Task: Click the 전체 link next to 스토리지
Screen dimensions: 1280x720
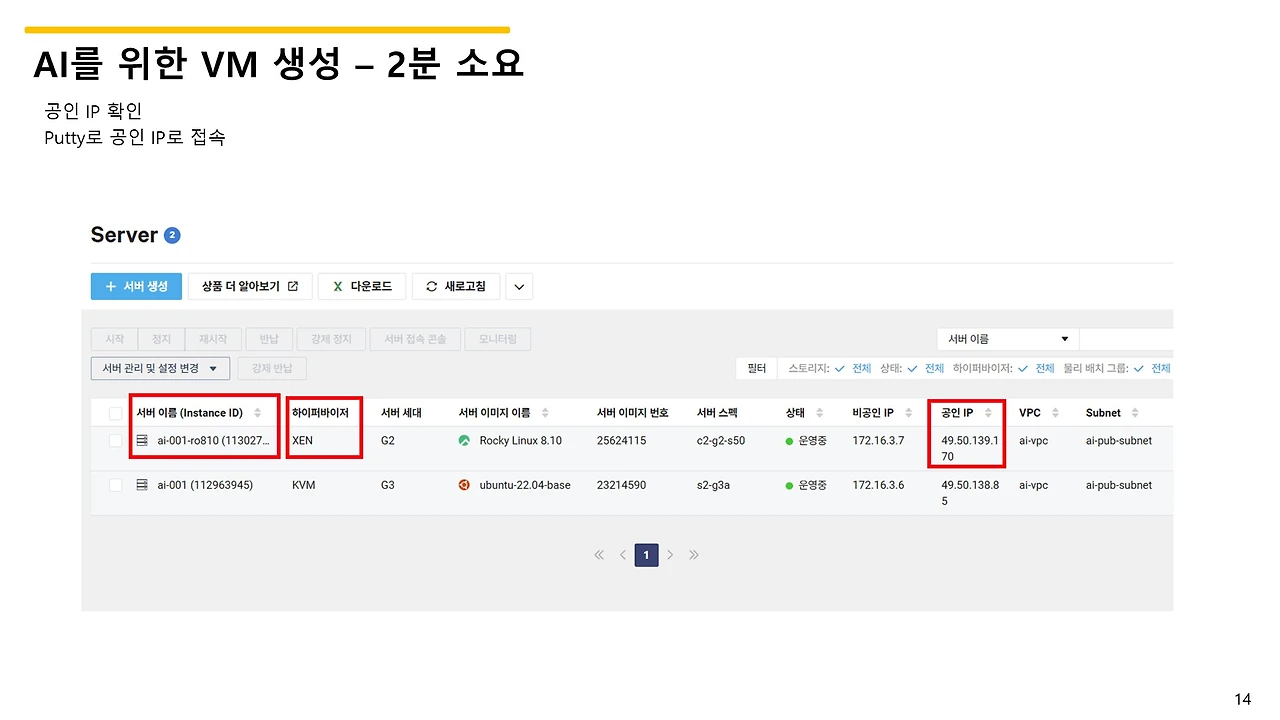Action: pos(861,368)
